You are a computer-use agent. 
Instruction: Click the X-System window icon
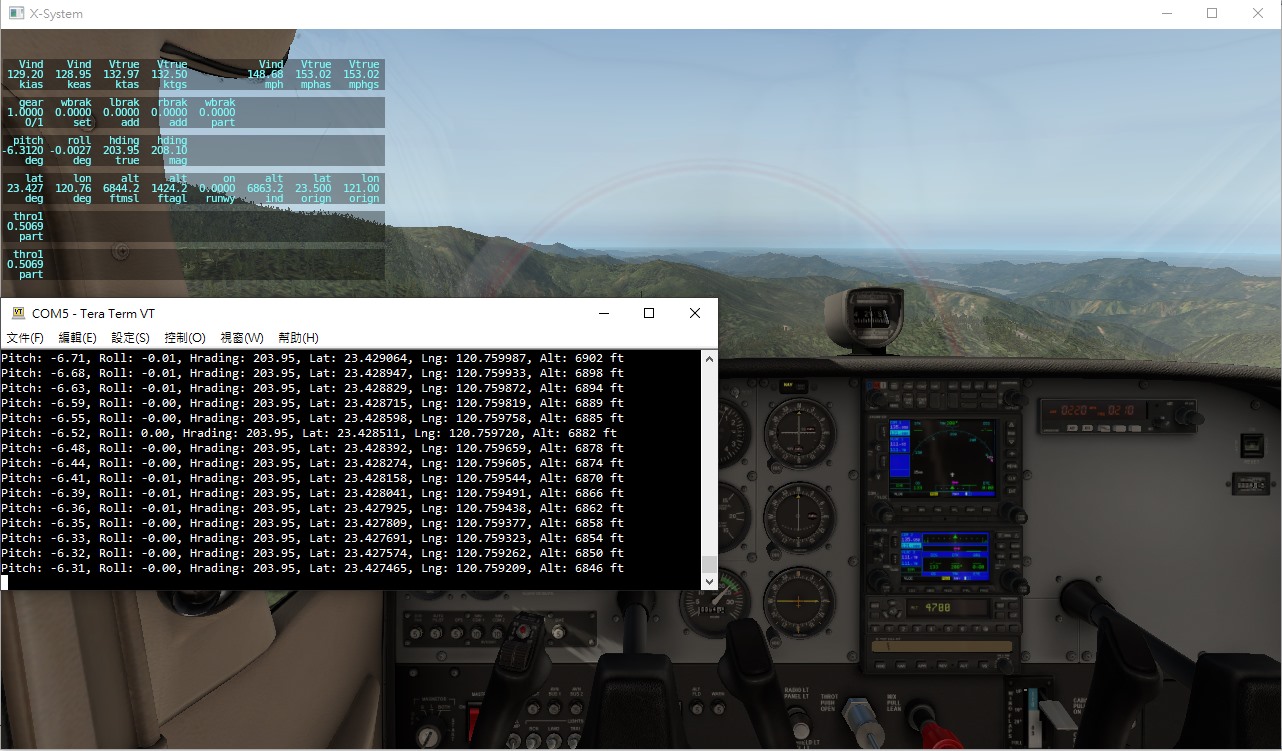pos(16,13)
